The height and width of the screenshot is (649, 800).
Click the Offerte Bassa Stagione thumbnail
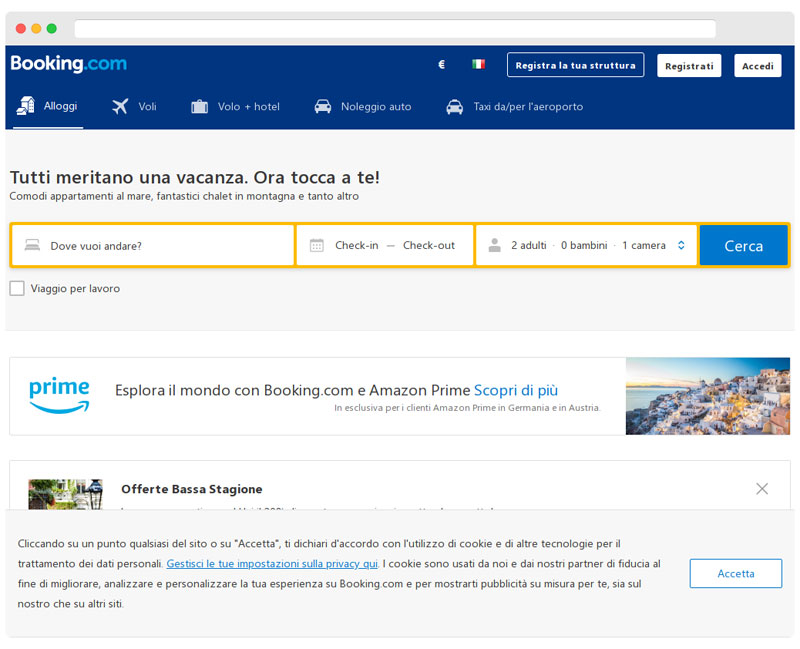(x=65, y=494)
